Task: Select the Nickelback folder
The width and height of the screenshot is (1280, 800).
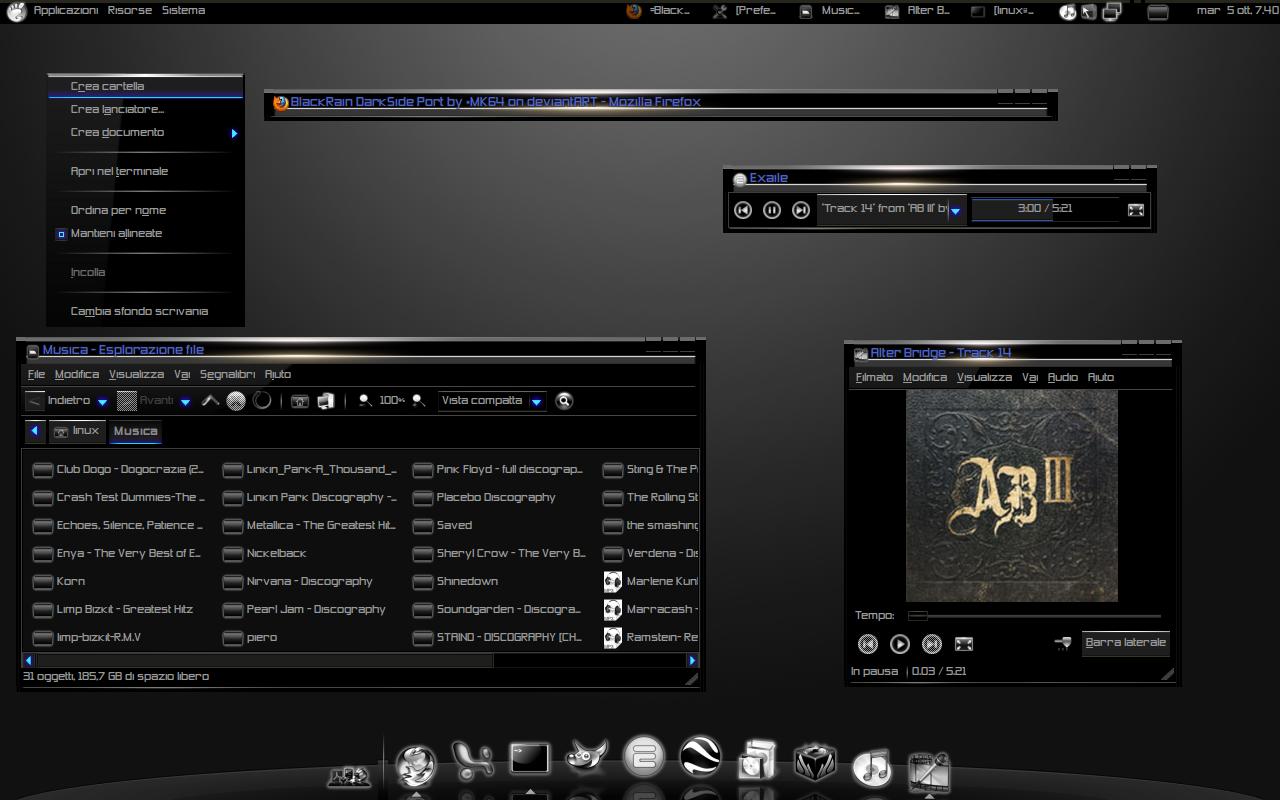Action: point(265,553)
